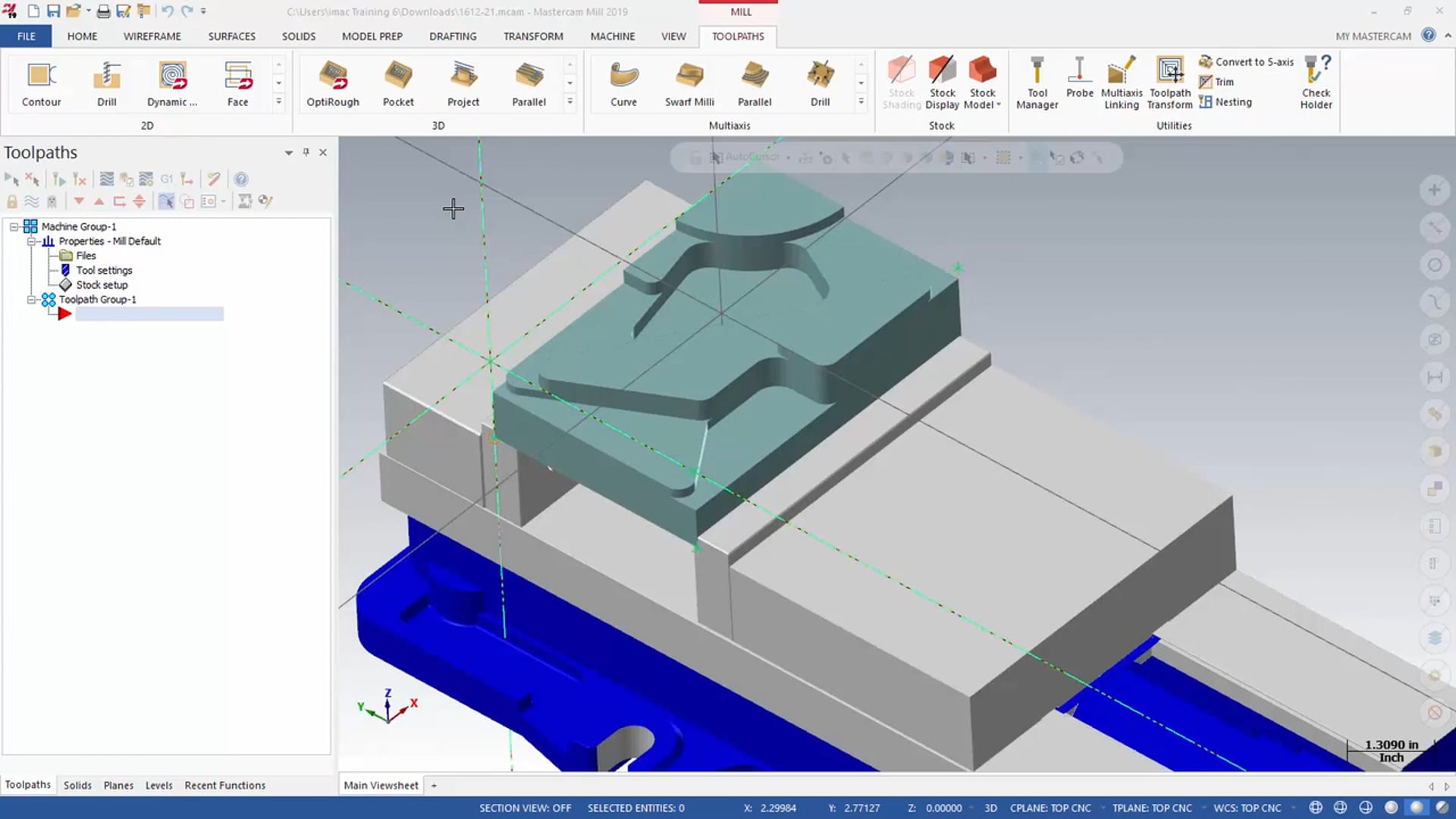Click the Convert to 5-axis button
The image size is (1456, 819).
point(1248,61)
